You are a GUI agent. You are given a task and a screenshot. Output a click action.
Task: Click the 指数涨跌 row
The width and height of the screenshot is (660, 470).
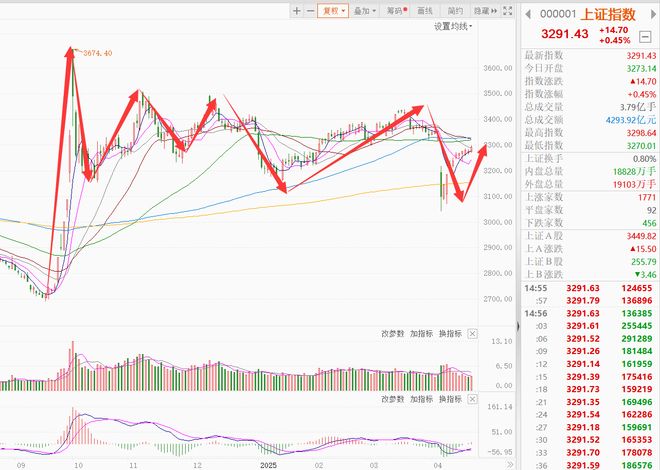590,81
